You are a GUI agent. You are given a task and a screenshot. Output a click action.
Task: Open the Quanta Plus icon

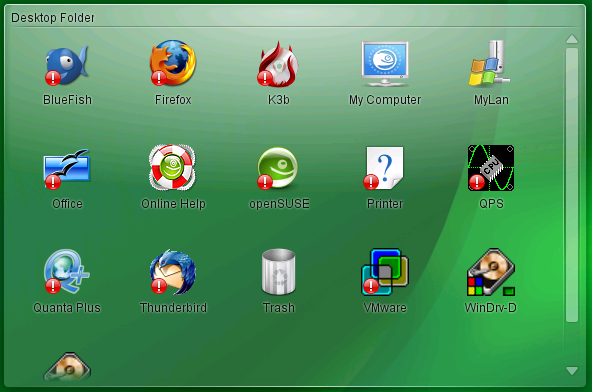(67, 271)
